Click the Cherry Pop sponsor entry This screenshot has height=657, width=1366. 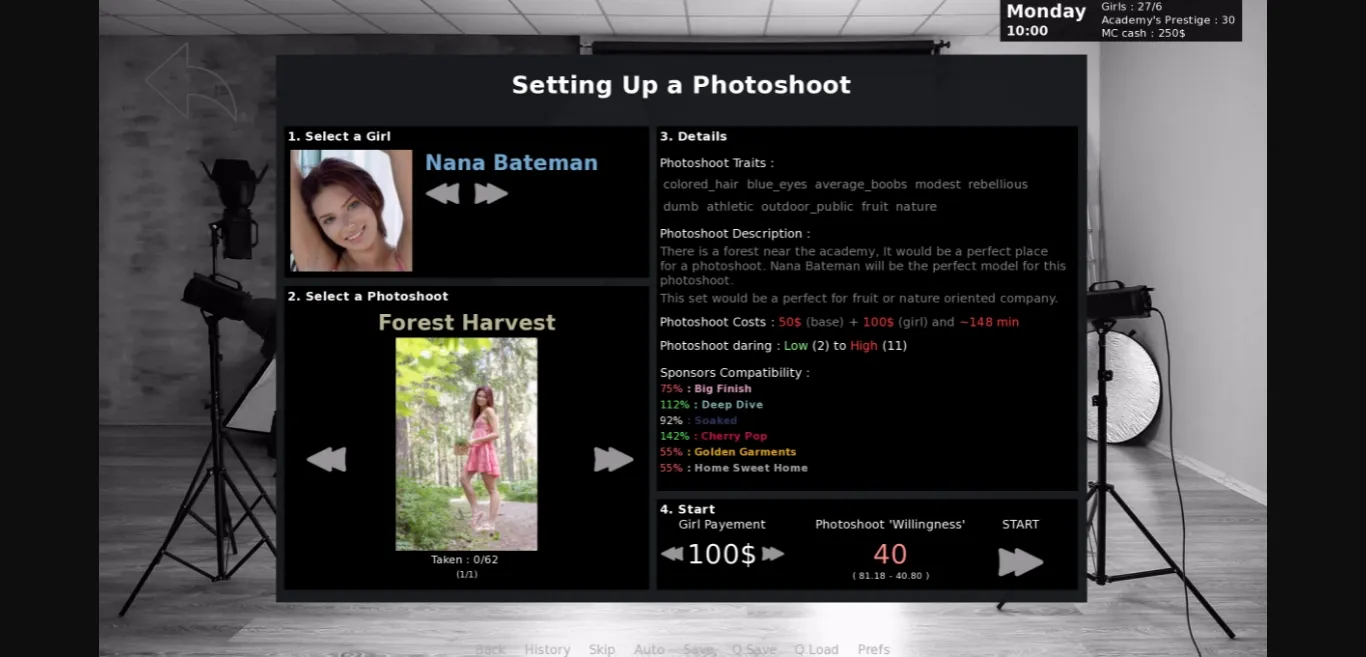pyautogui.click(x=734, y=436)
